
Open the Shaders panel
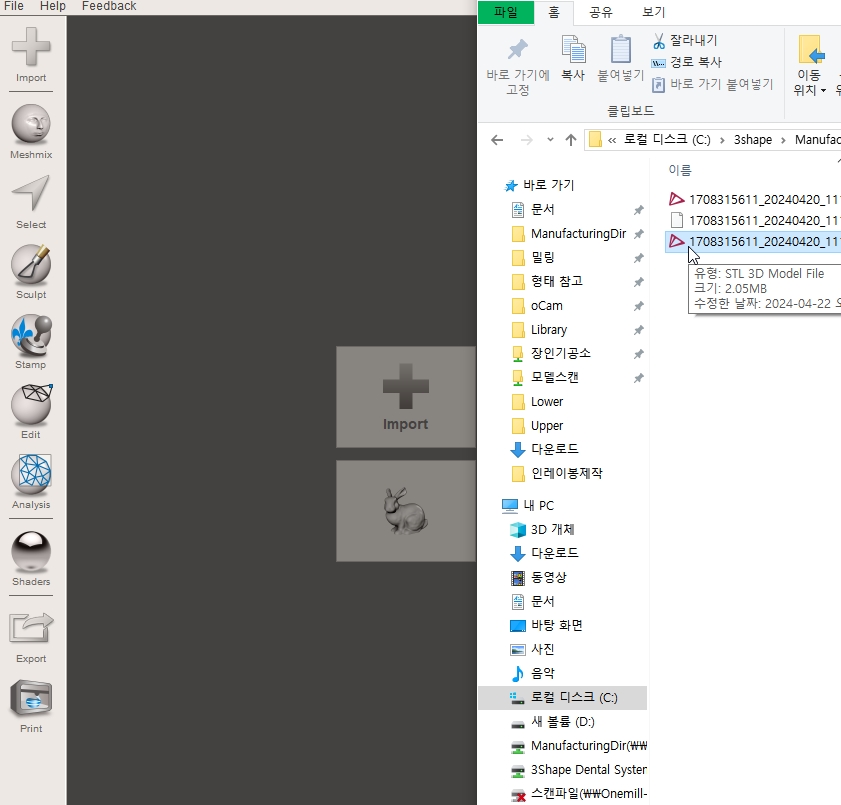point(31,559)
